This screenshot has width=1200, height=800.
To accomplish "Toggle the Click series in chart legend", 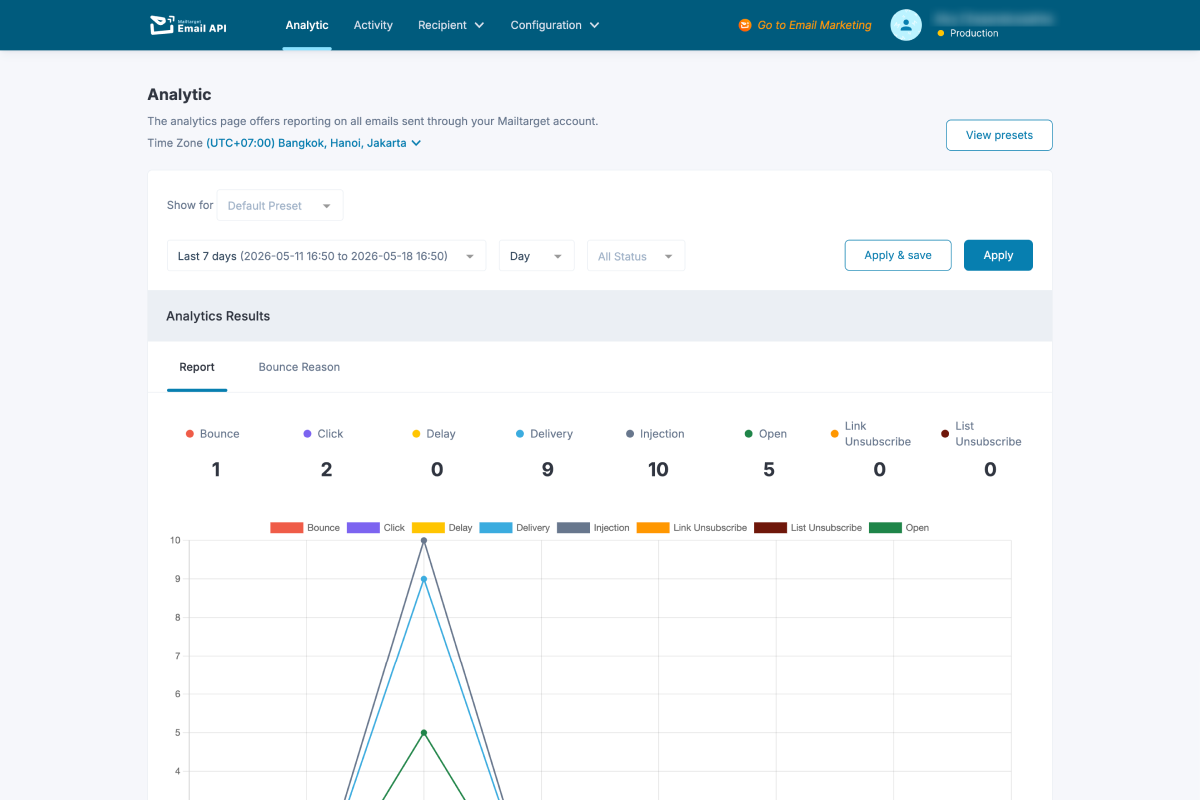I will pos(376,528).
